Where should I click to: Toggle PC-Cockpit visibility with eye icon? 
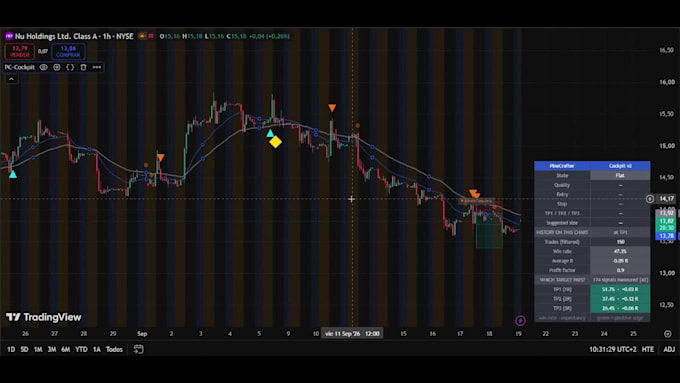tap(43, 67)
